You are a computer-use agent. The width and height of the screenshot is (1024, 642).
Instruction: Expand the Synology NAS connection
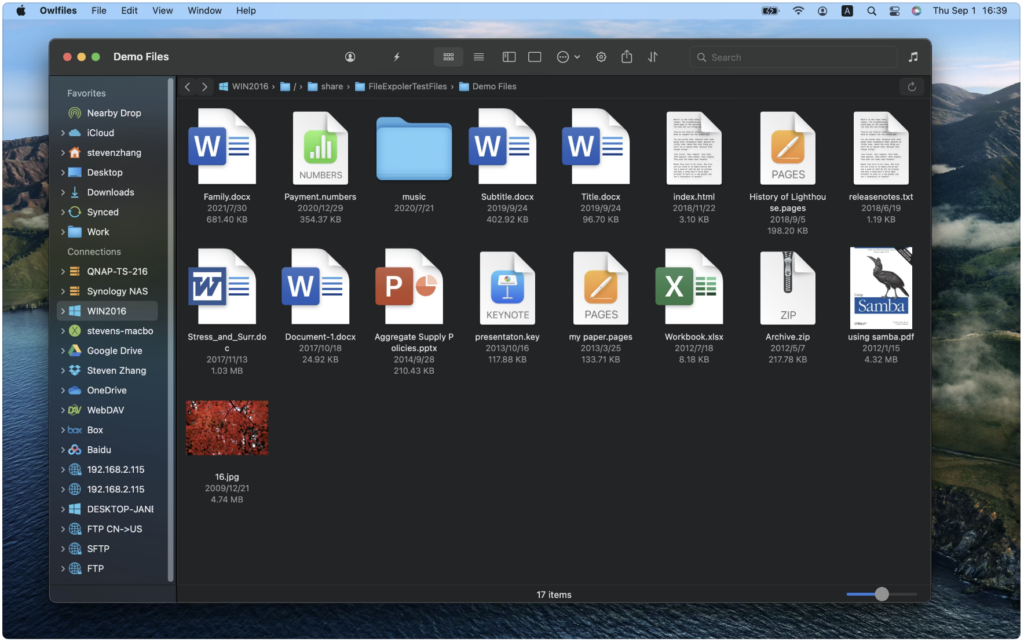click(63, 291)
